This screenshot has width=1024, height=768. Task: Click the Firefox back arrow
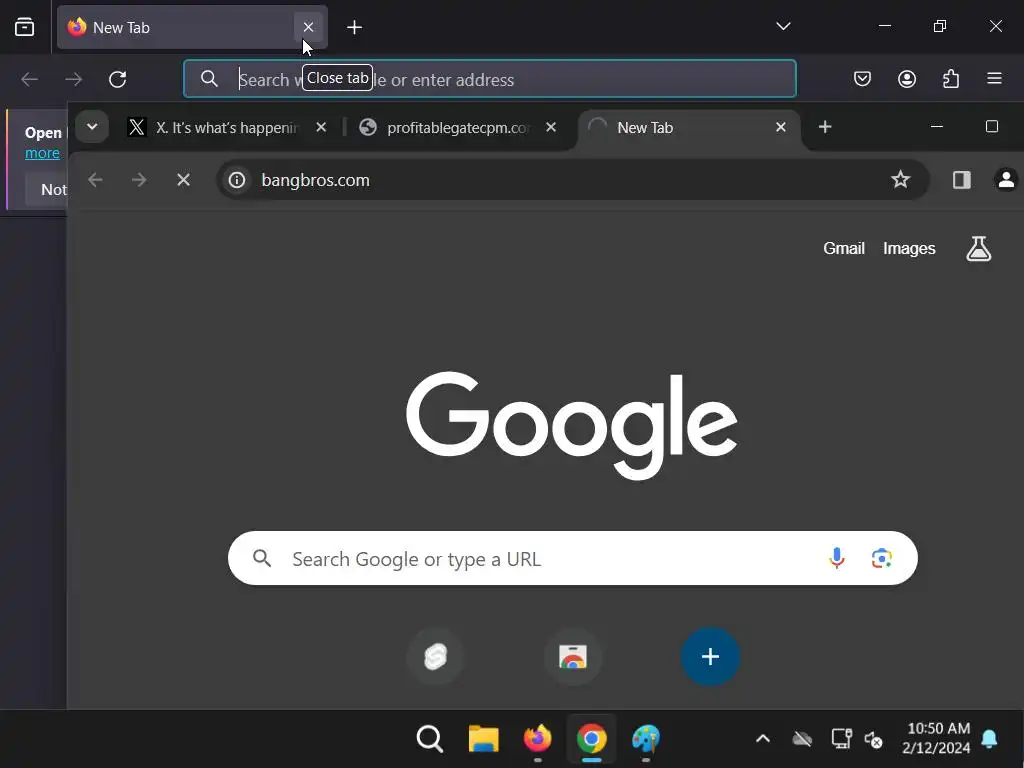click(29, 79)
